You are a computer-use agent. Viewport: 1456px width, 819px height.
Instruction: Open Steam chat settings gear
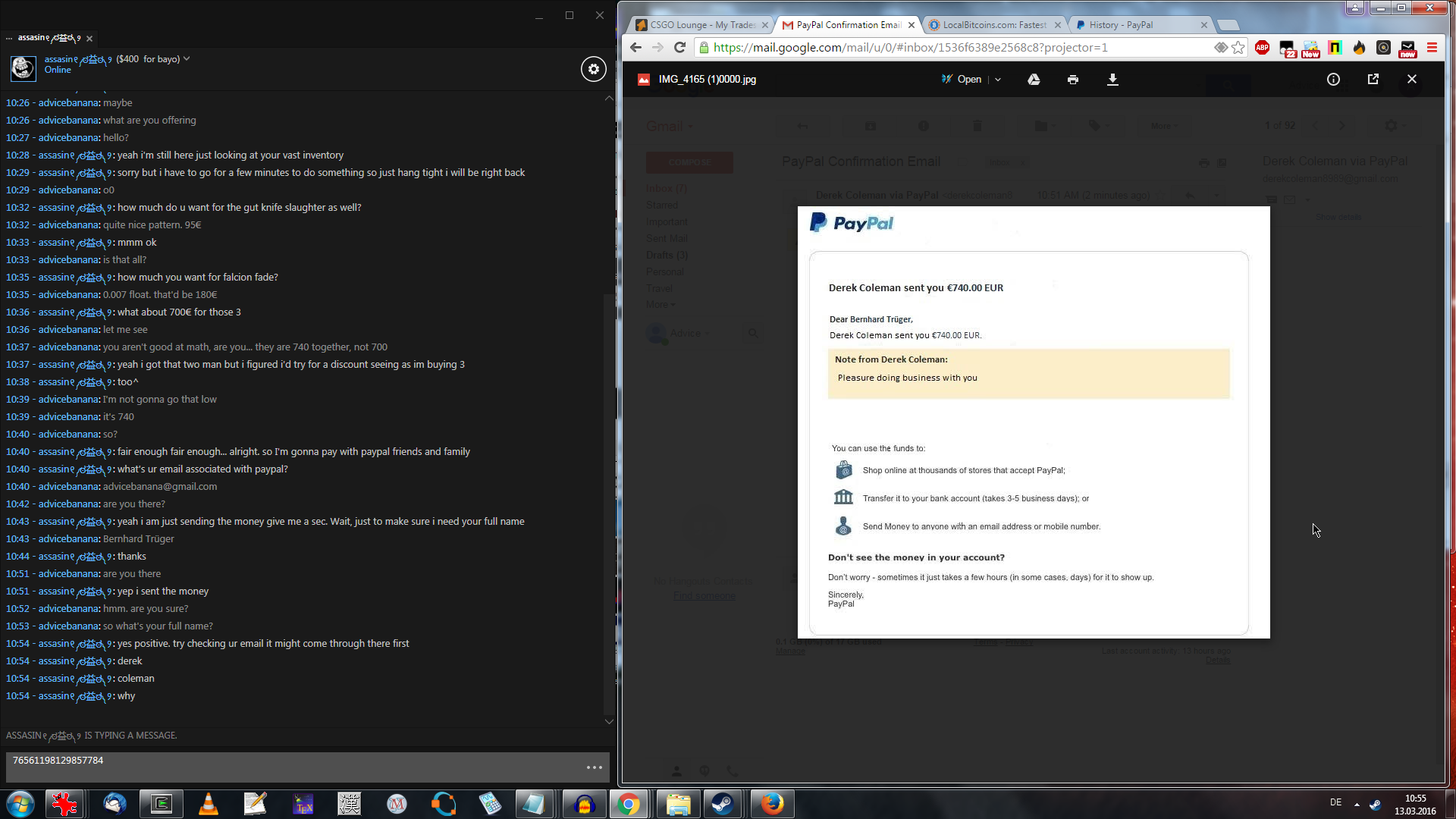click(594, 69)
